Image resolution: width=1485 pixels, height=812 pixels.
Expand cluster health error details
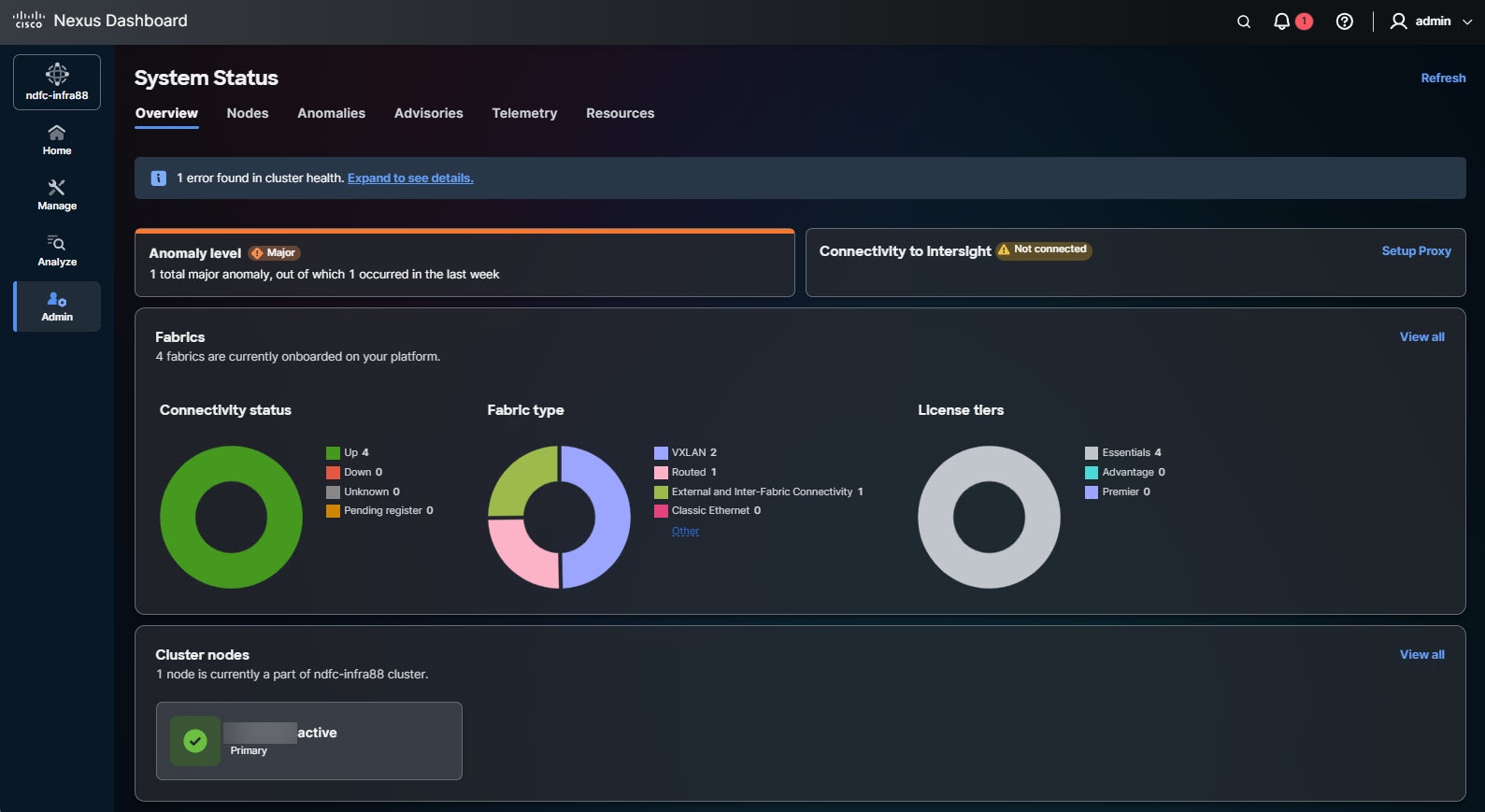(410, 178)
